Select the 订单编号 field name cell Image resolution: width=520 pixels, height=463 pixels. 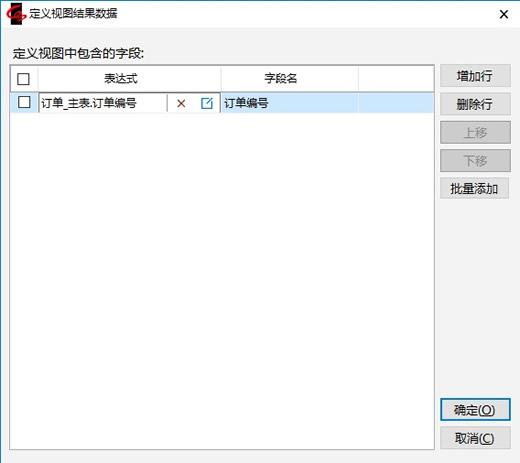tap(289, 103)
